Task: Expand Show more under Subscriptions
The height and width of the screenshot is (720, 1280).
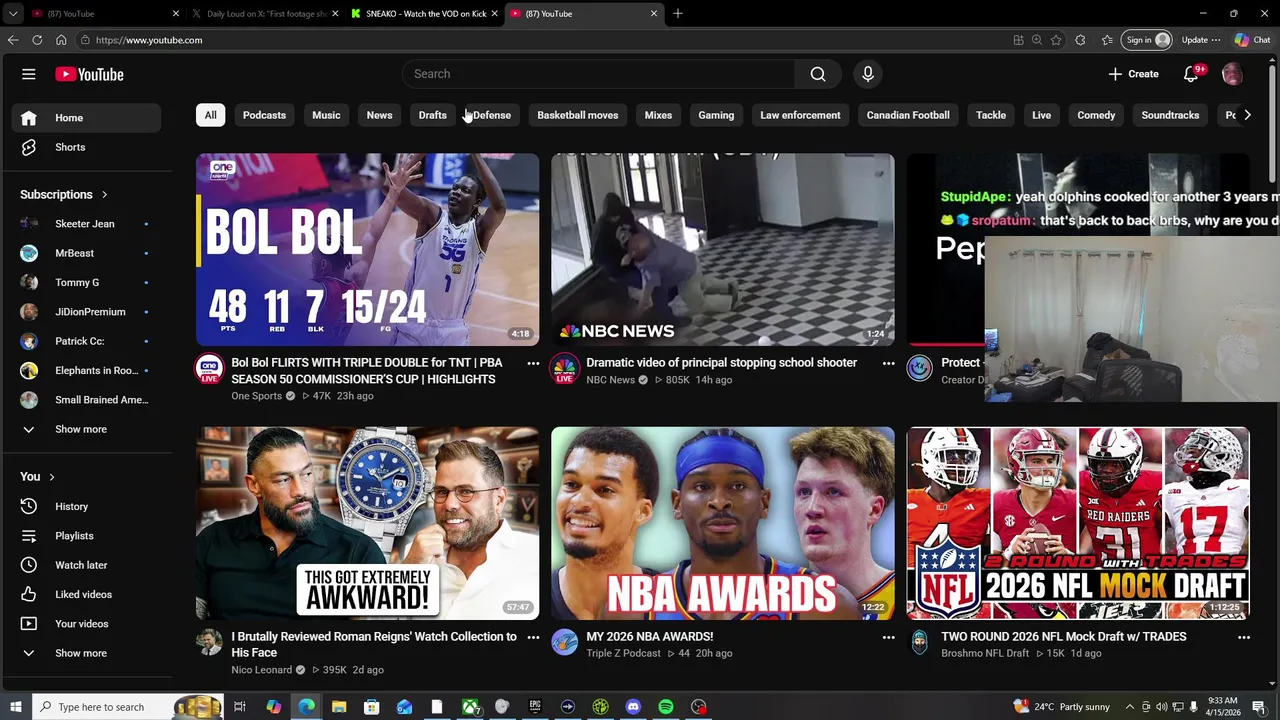Action: pos(86,429)
